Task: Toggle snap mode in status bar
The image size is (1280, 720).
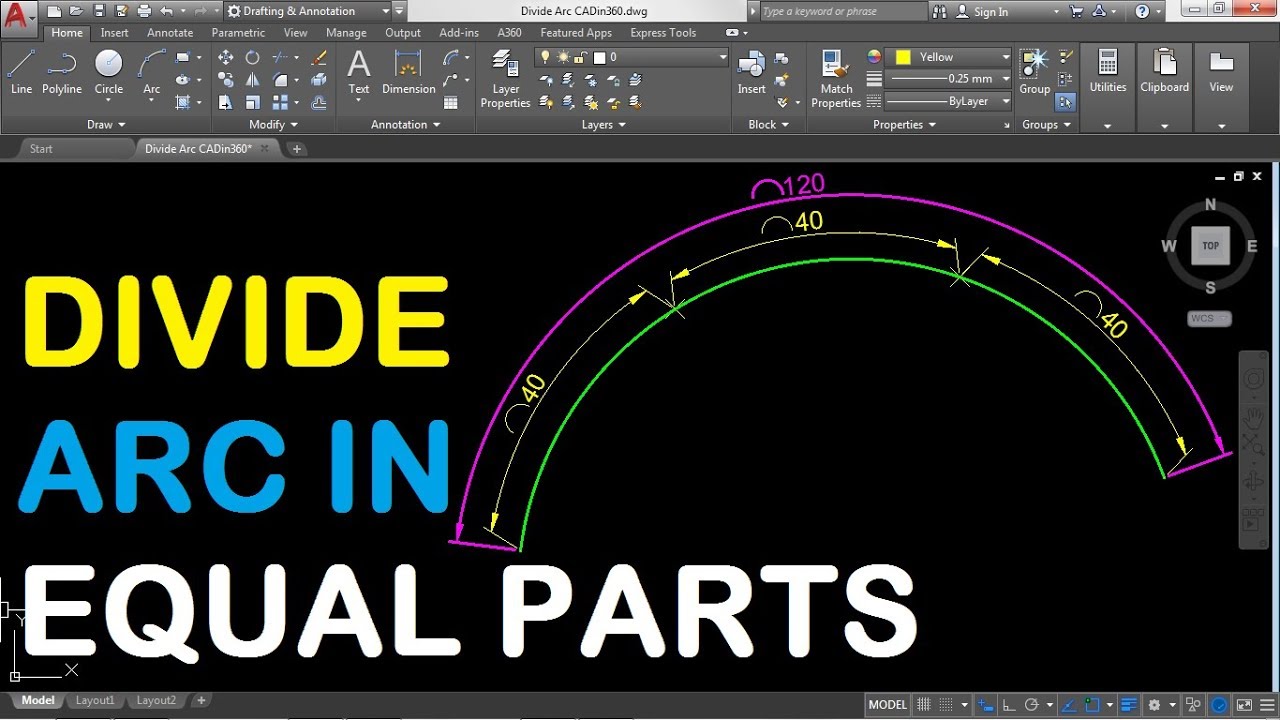Action: click(946, 704)
